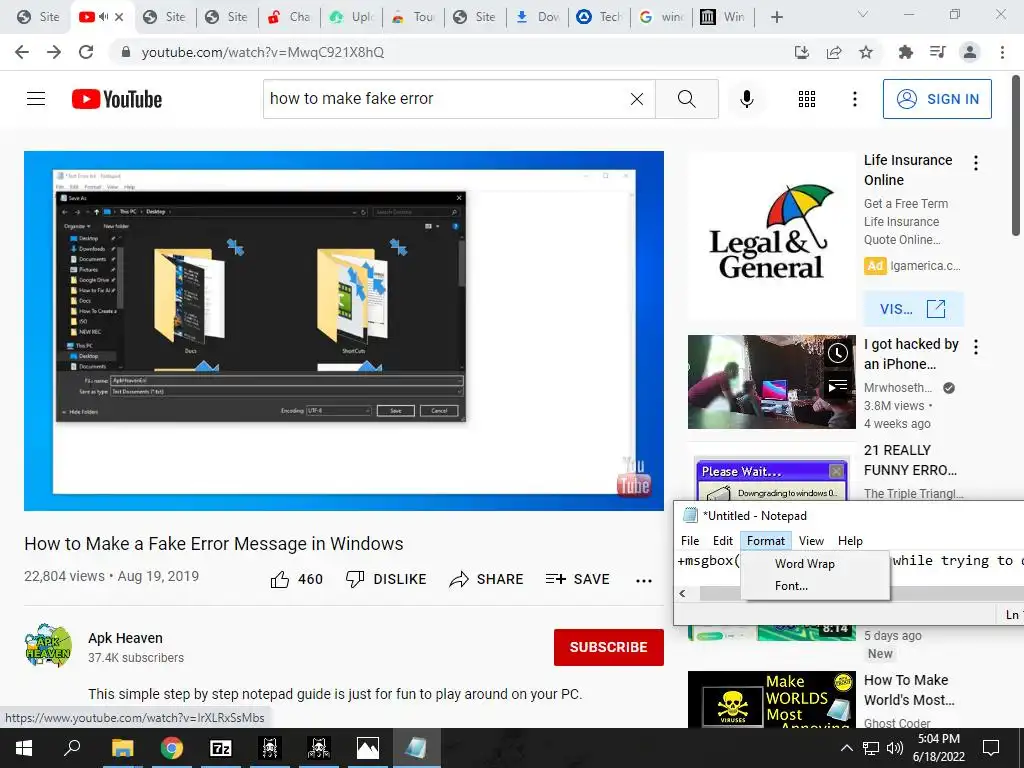Open taskbar search magnifier

tap(72, 748)
